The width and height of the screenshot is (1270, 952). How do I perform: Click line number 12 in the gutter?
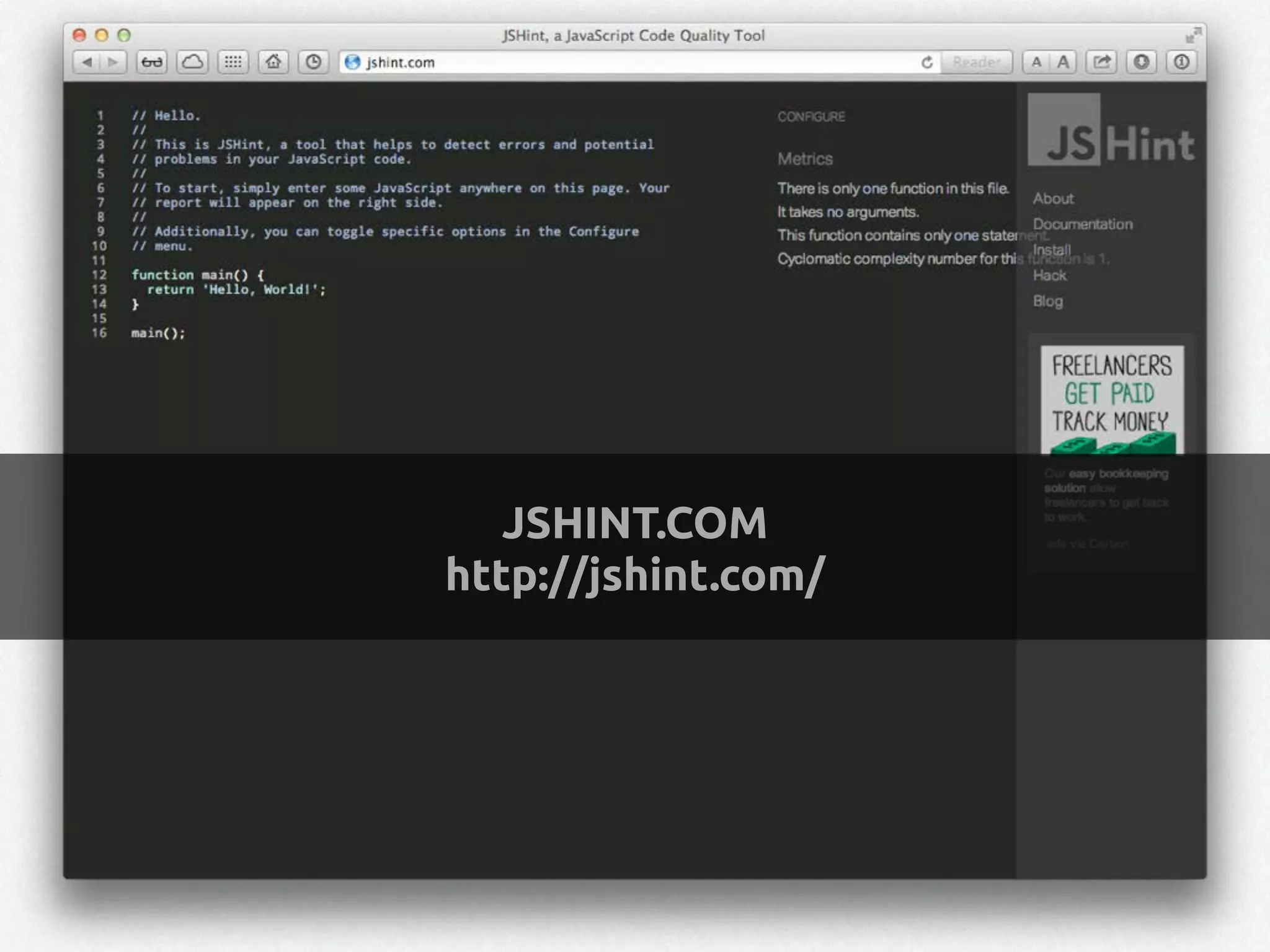pos(99,275)
